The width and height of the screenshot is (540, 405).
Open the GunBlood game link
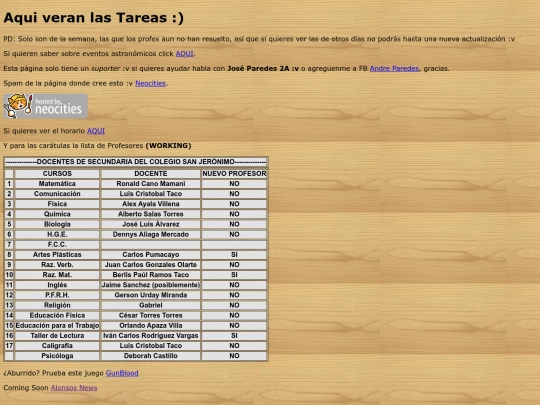tap(122, 373)
